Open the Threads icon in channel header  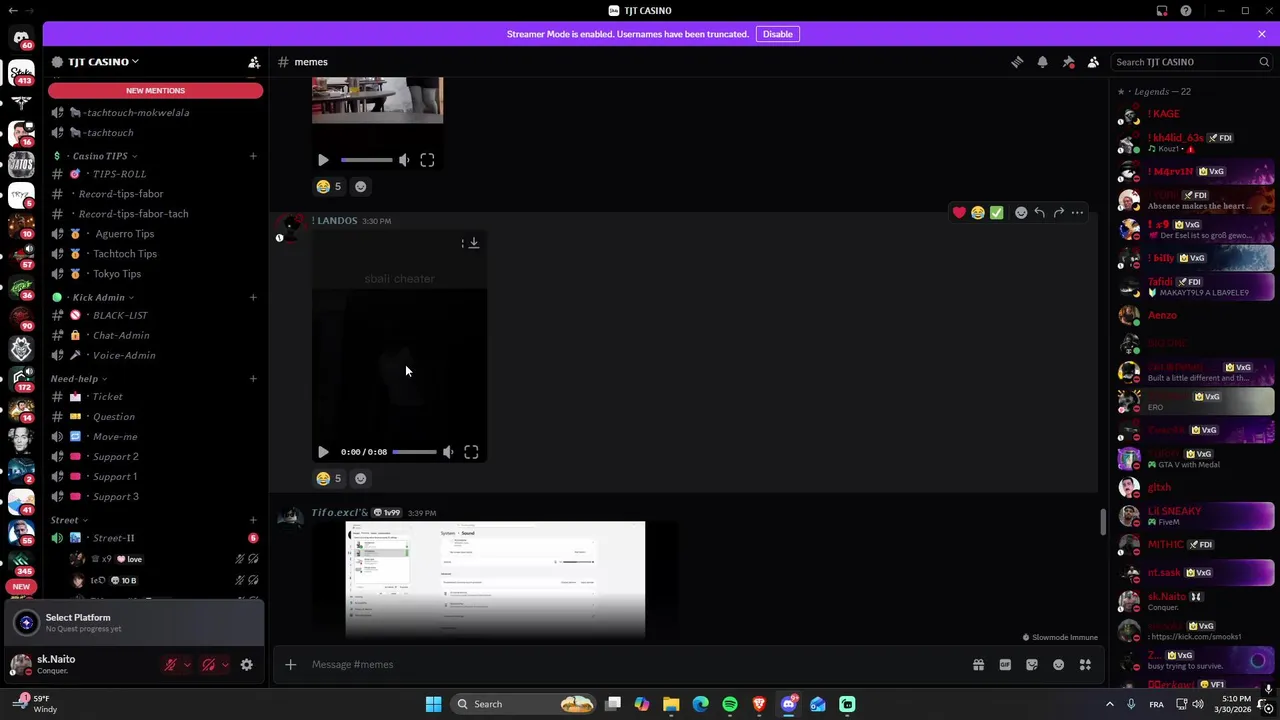1017,62
